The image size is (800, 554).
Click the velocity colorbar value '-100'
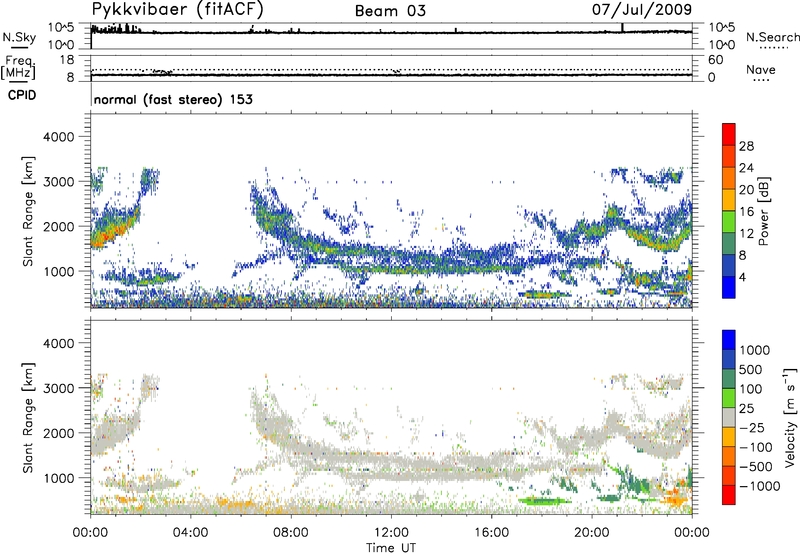756,447
